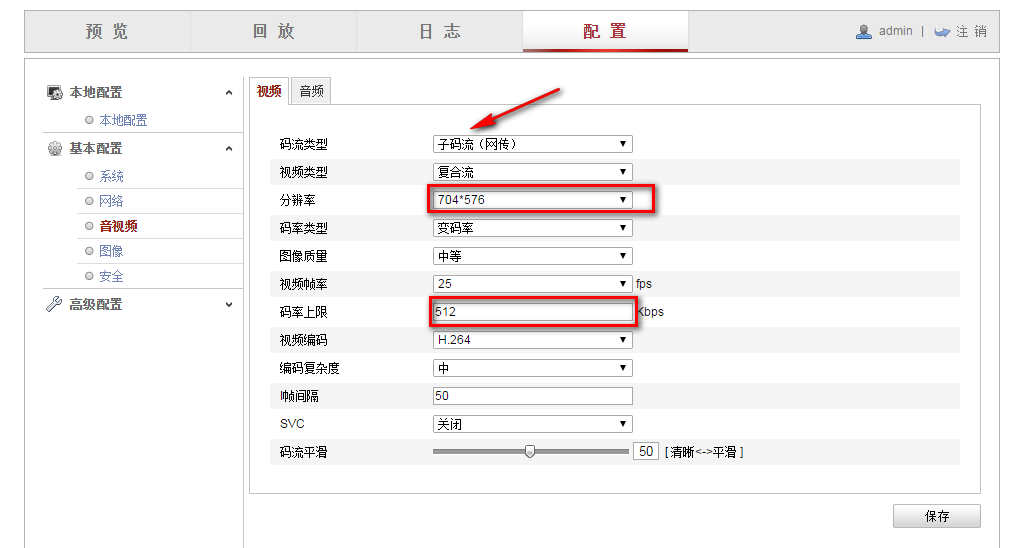Switch to the 音频 tab
The image size is (1020, 548).
311,91
